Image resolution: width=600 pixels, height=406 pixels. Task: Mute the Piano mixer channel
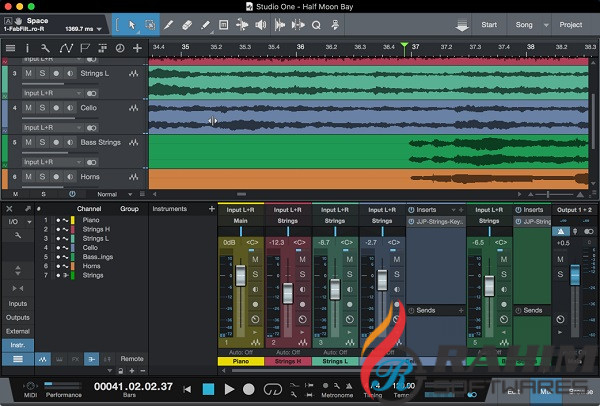click(x=255, y=259)
